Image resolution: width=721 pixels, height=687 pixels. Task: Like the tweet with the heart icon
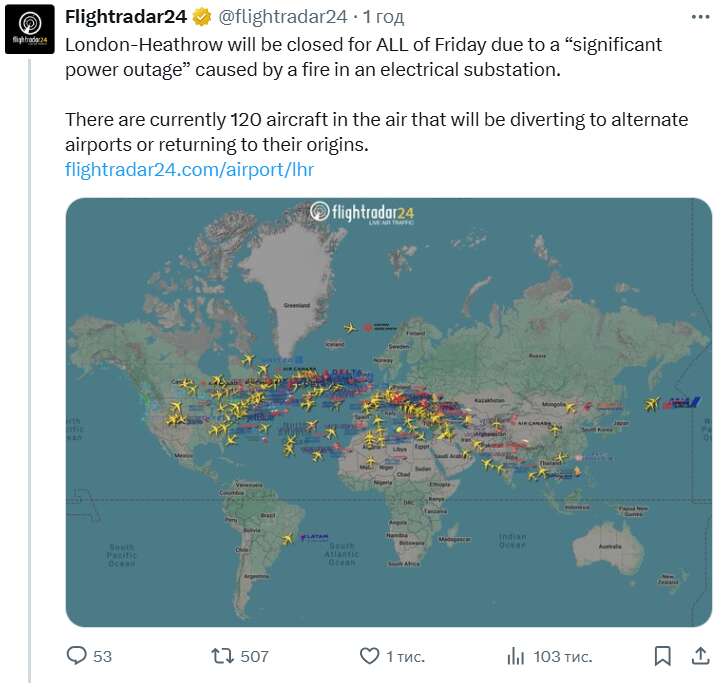point(369,656)
